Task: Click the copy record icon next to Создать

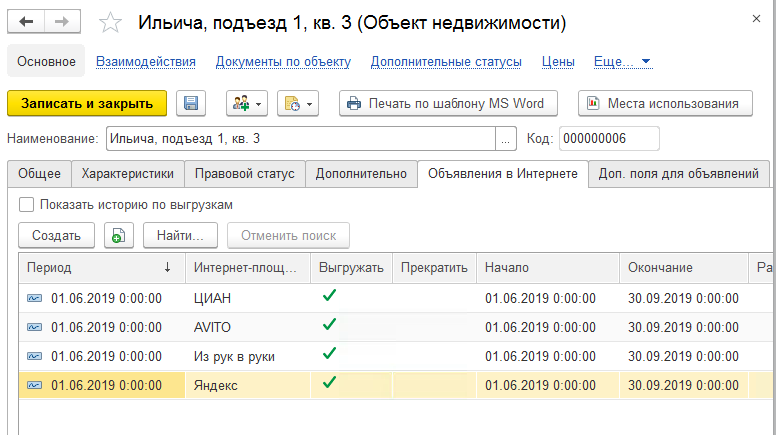Action: tap(119, 236)
